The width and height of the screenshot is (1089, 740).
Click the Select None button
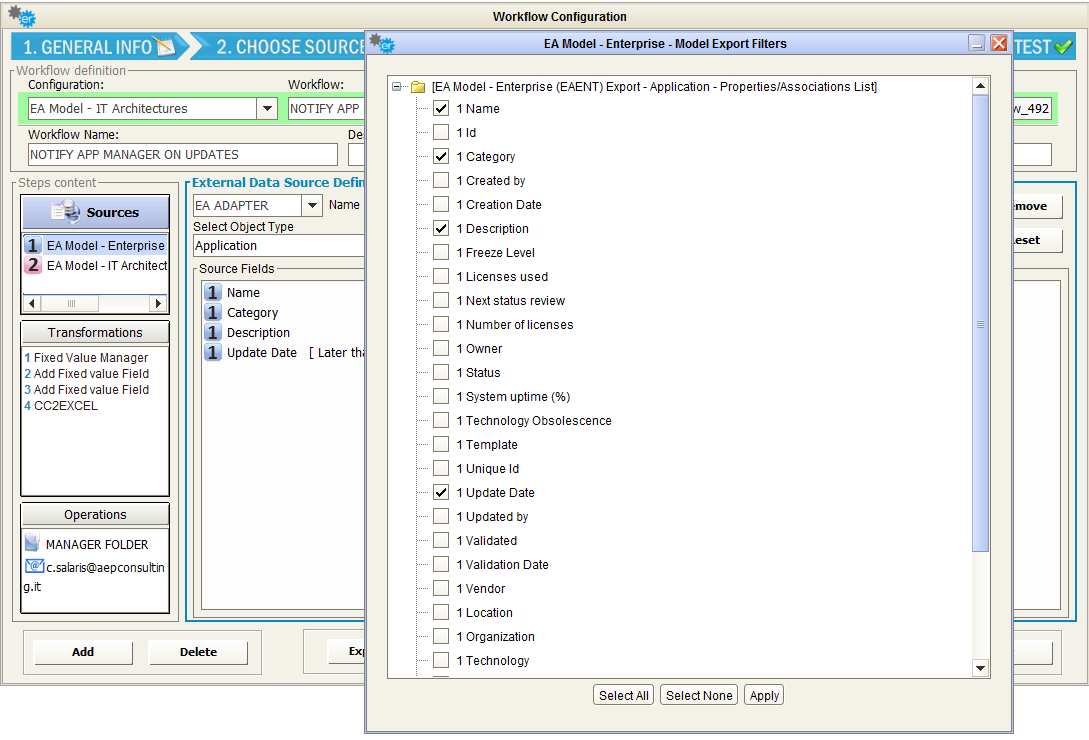[699, 696]
